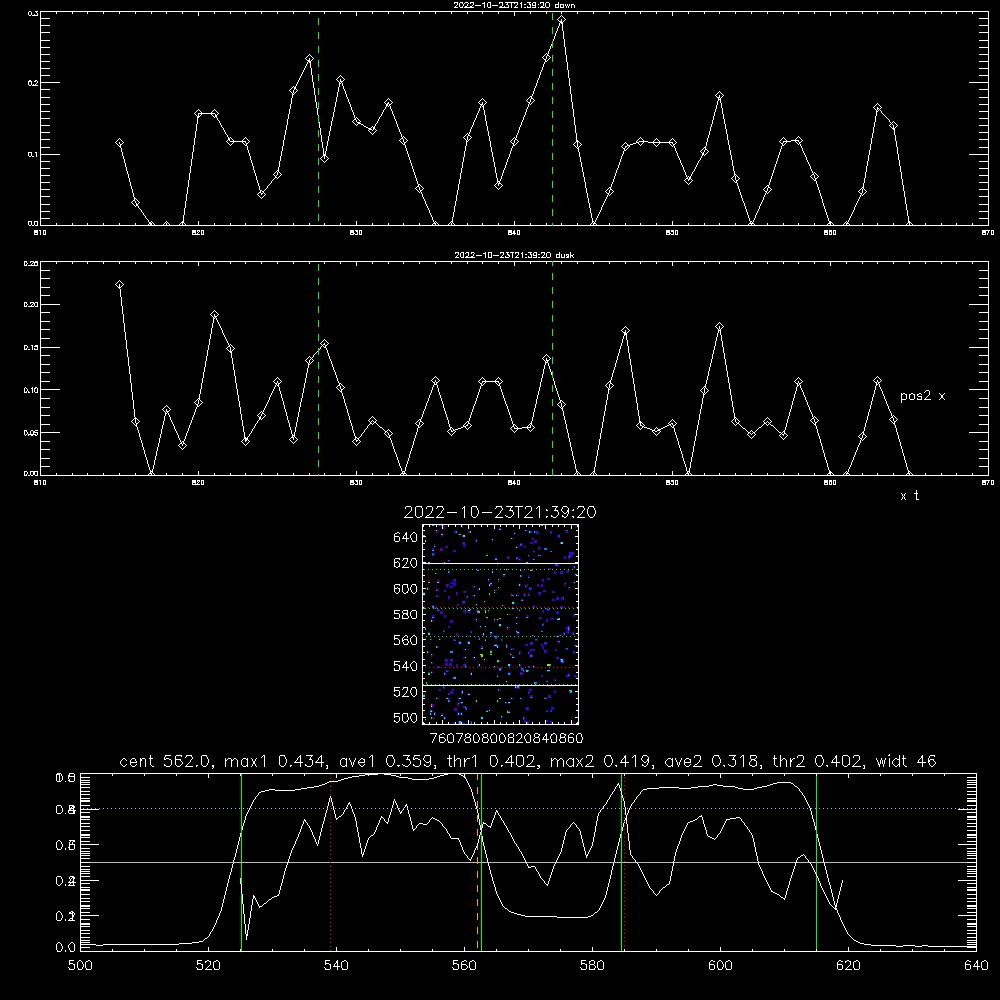Click the "2022-10-23T21:39:20 dawn" plot title

tap(514, 5)
